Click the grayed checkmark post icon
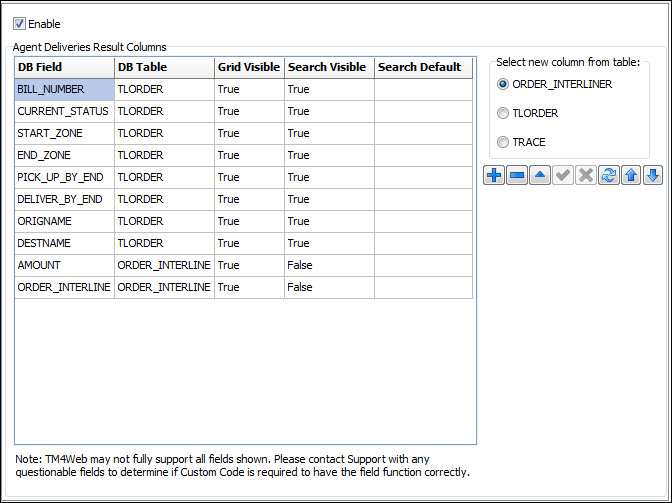 pos(563,176)
